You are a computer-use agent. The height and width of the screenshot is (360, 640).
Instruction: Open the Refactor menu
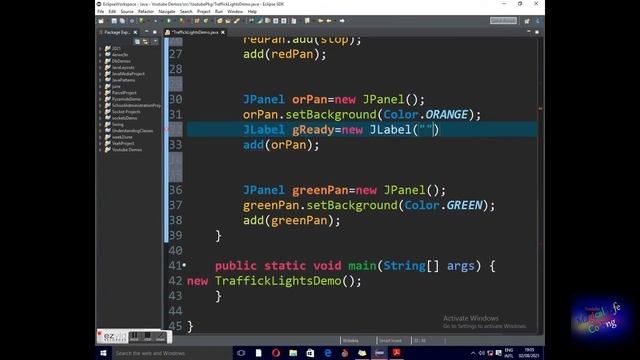(x=146, y=11)
